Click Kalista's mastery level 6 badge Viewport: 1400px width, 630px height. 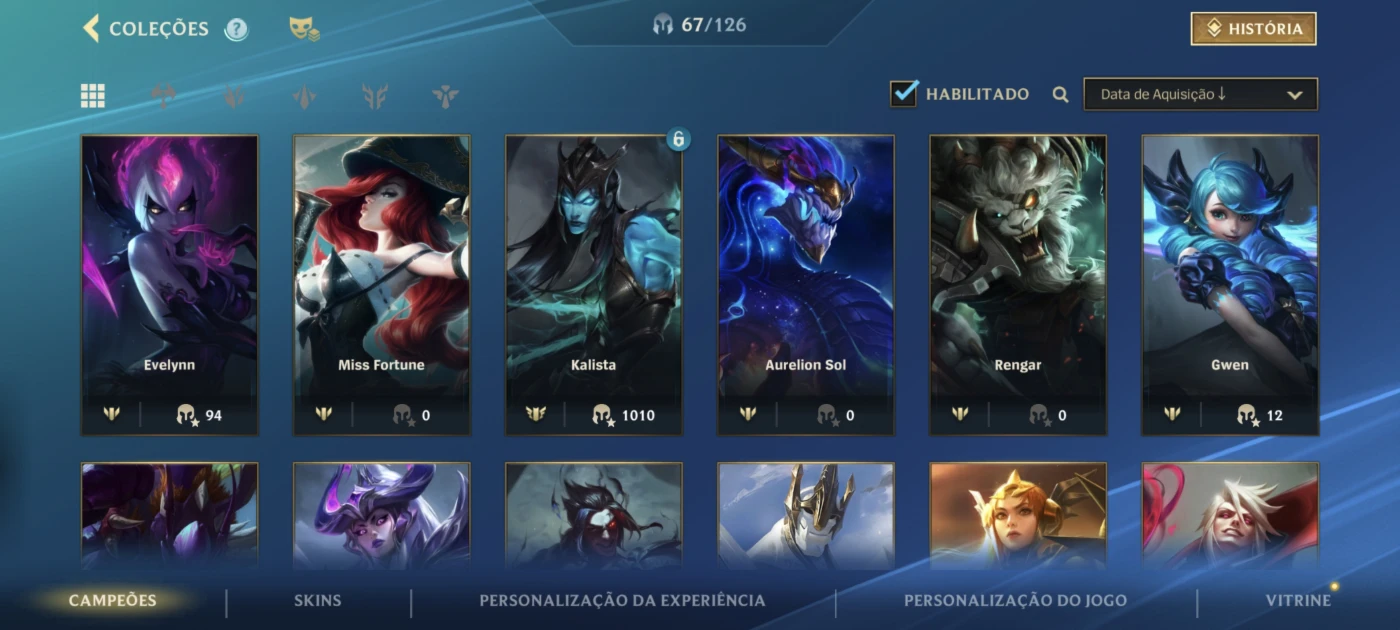point(679,139)
